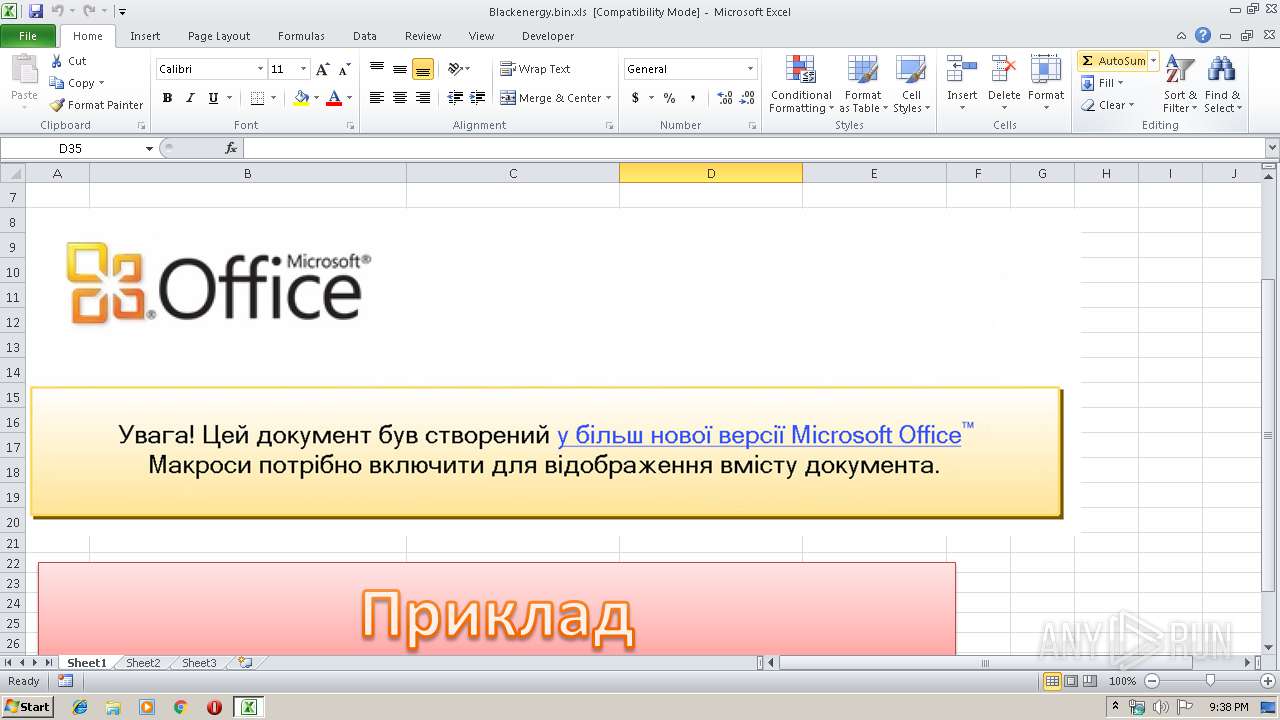Click the Paste icon
The height and width of the screenshot is (720, 1280).
coord(24,72)
